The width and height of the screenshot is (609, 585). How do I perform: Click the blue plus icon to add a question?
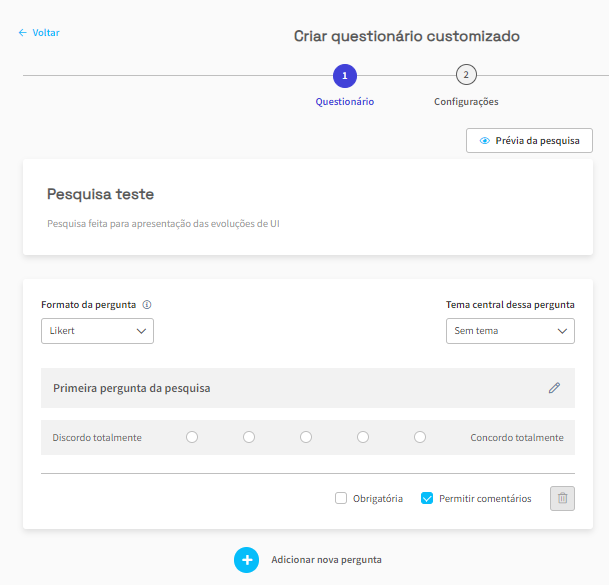coord(246,560)
